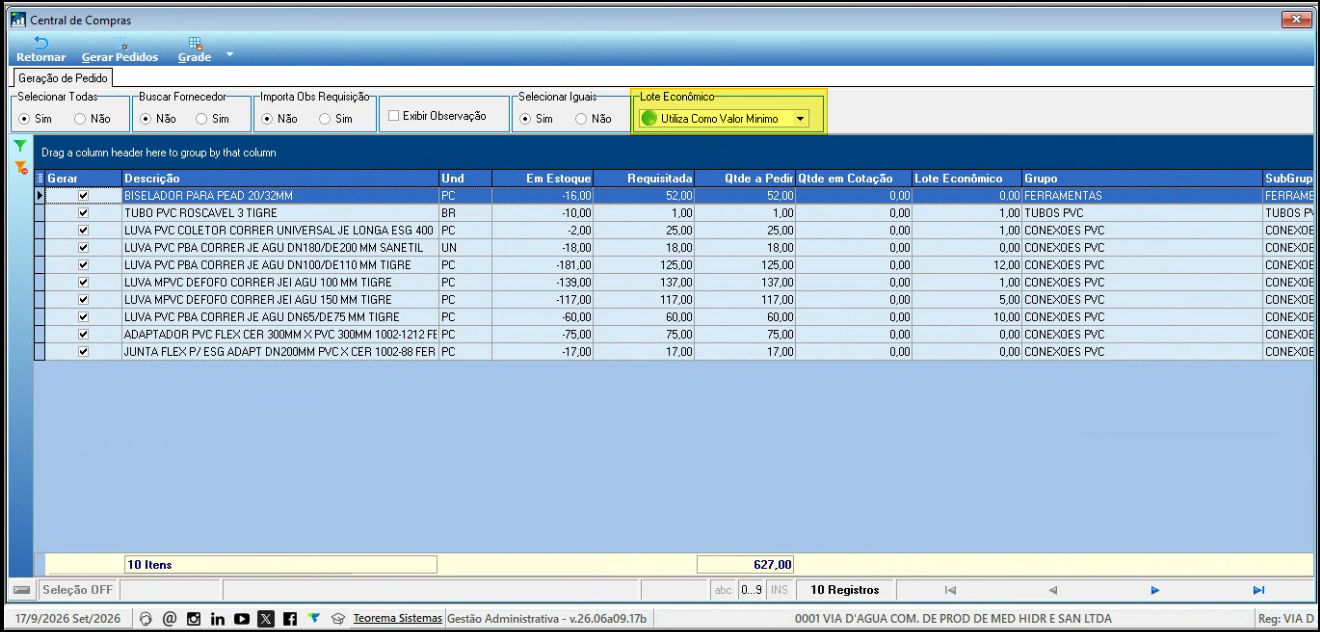Uncheck Gerar for TUBO PVC ROSCAVEL 3 TIGRE
This screenshot has width=1320, height=632.
tap(83, 213)
